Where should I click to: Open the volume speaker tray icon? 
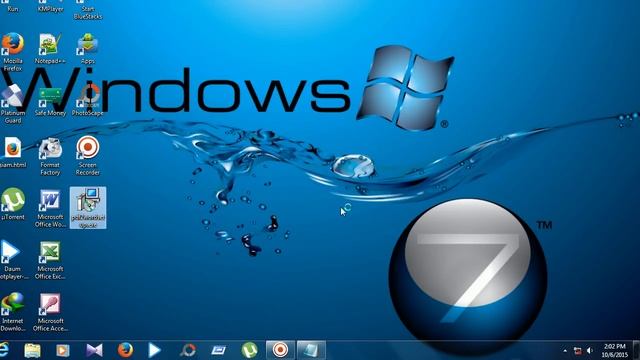point(590,351)
